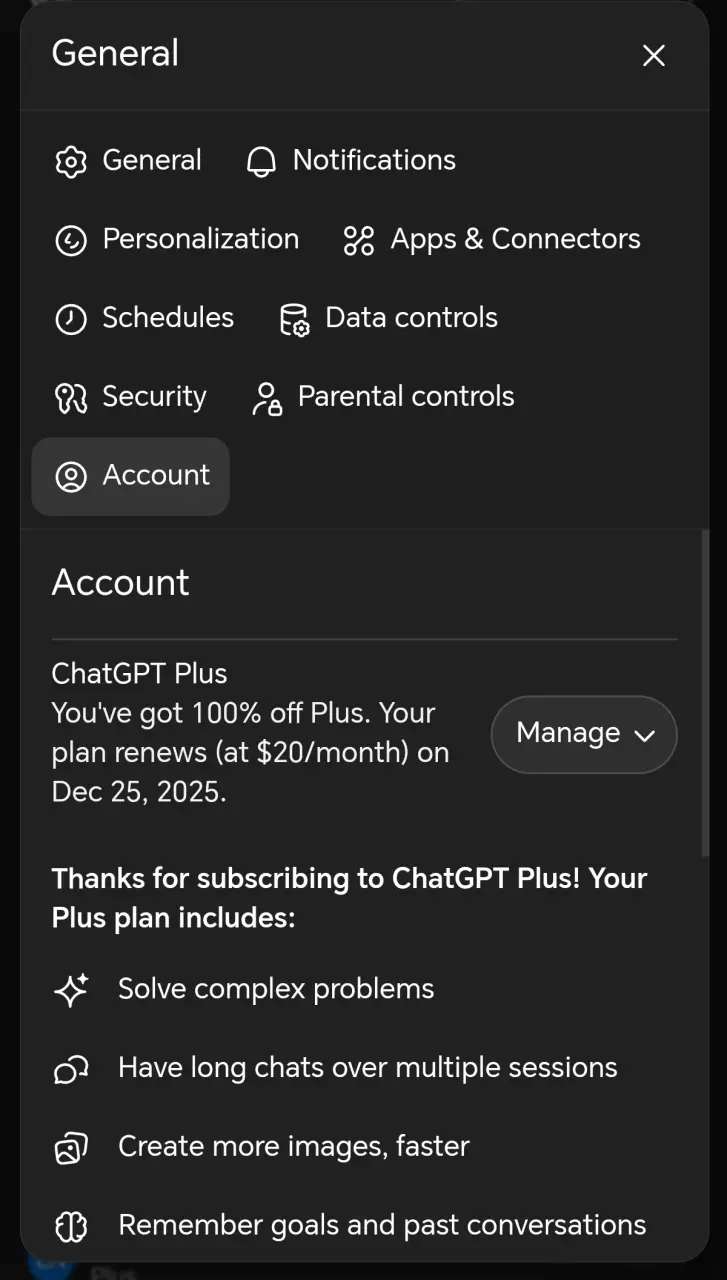
Task: Click the Create more images icon
Action: coord(71,1147)
